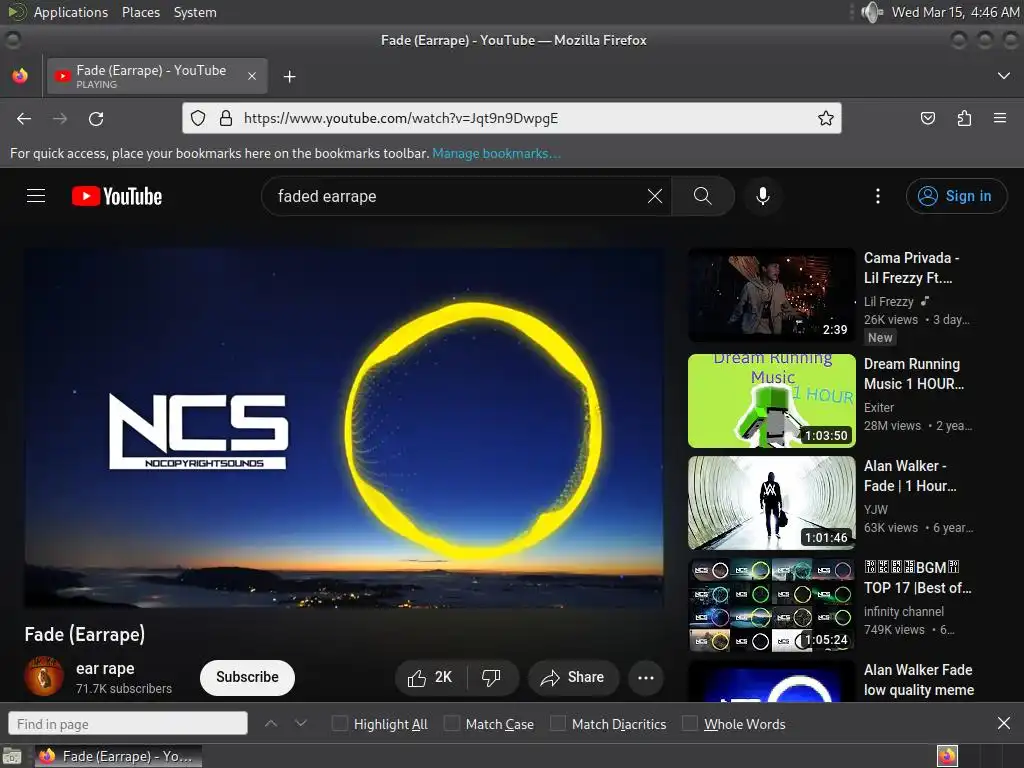Click the browser forward arrow
Screen dimensions: 1024x768
[x=60, y=118]
